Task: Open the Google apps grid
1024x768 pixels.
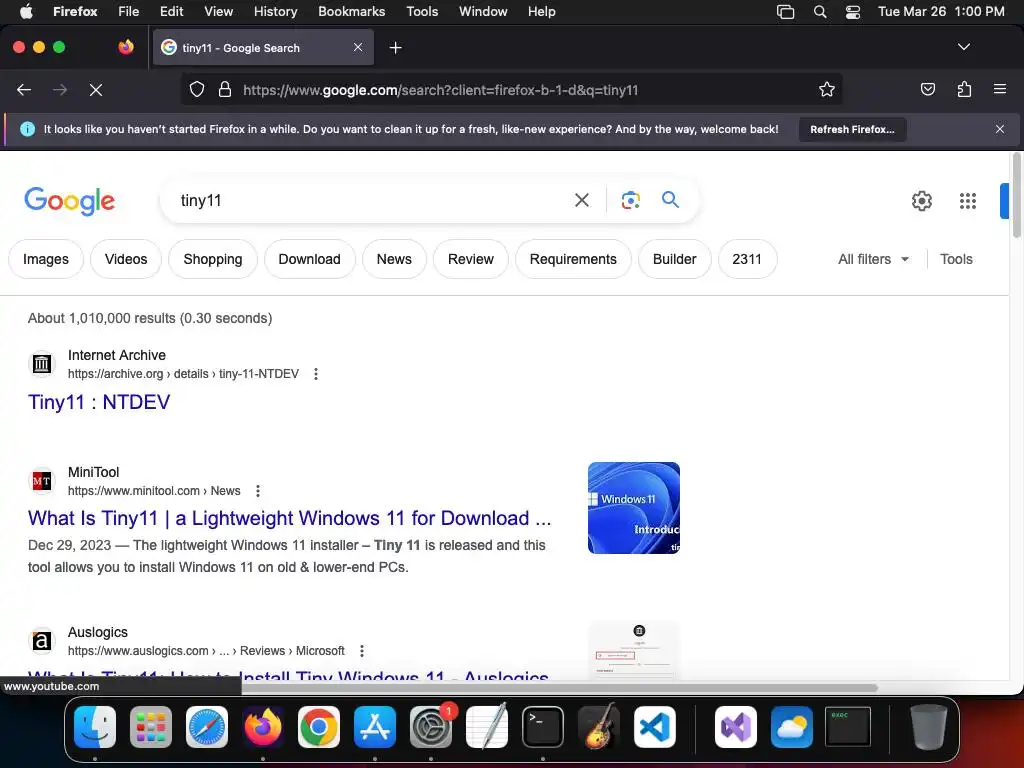Action: [x=967, y=200]
